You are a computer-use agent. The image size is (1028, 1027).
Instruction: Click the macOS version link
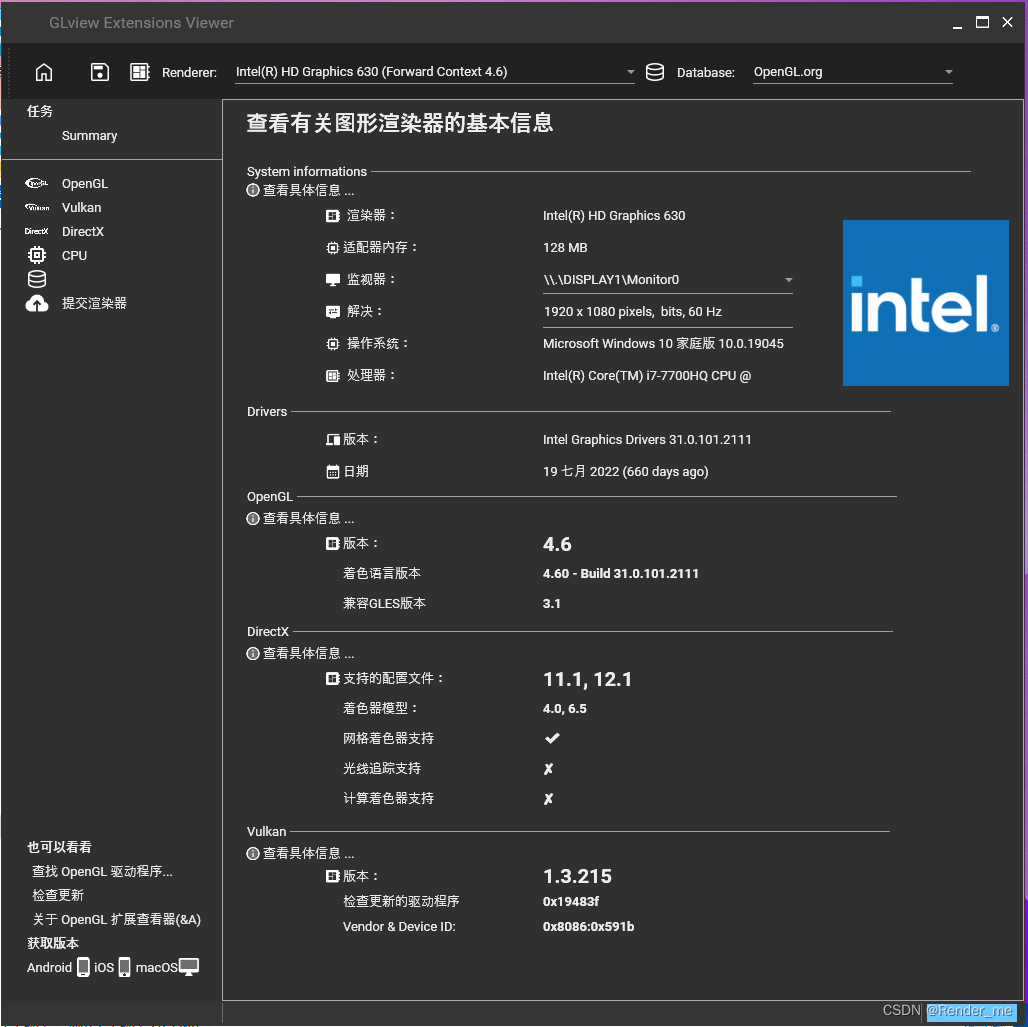click(x=156, y=967)
